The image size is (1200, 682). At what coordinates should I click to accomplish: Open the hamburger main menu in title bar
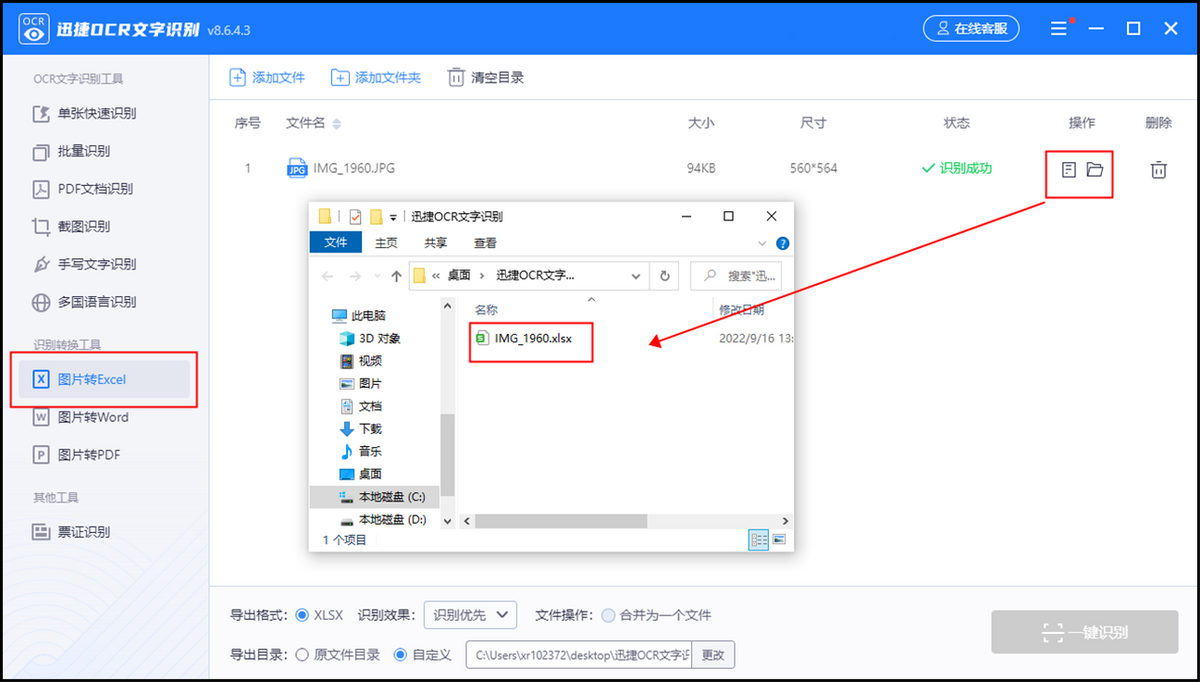1060,29
